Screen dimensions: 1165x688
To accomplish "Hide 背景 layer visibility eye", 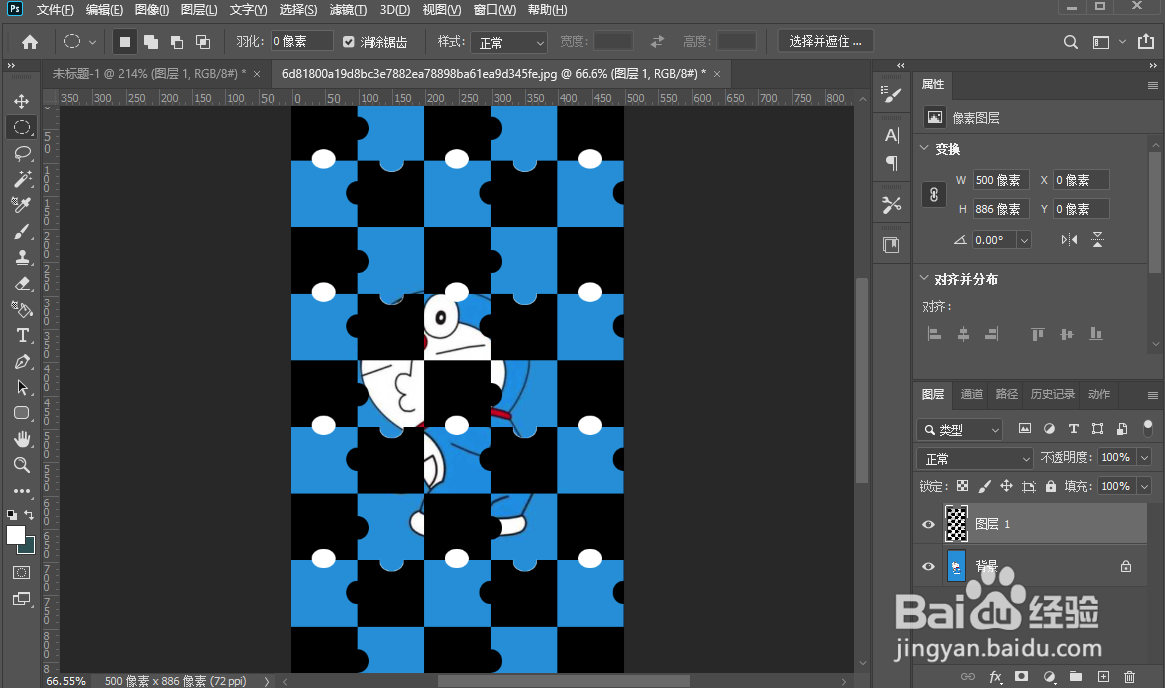I will 928,566.
